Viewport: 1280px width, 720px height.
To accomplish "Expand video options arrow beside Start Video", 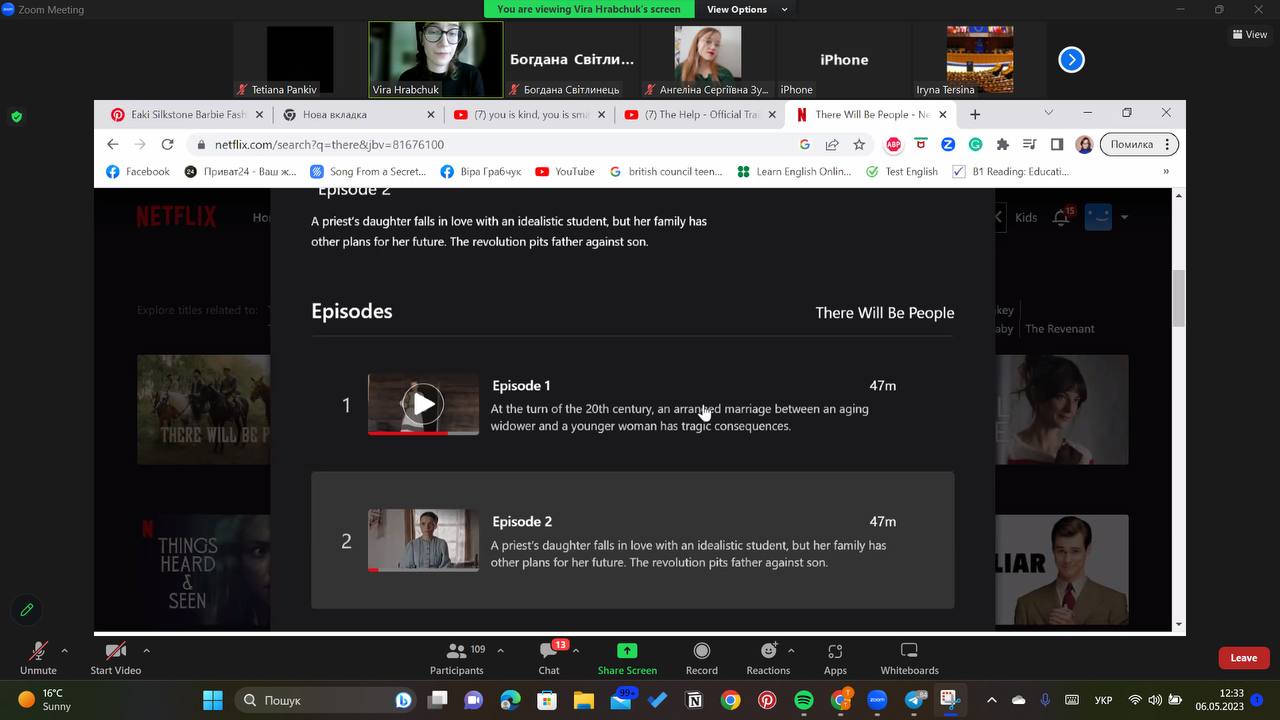I will pyautogui.click(x=146, y=650).
